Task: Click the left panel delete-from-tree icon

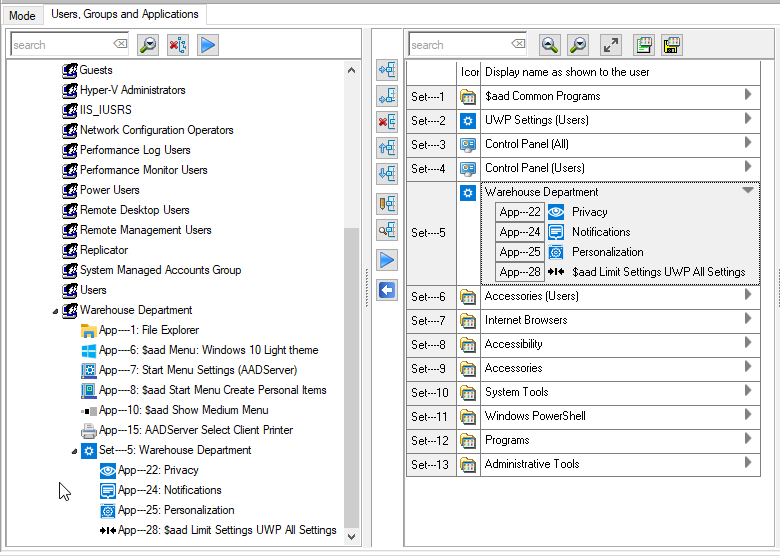Action: 177,45
